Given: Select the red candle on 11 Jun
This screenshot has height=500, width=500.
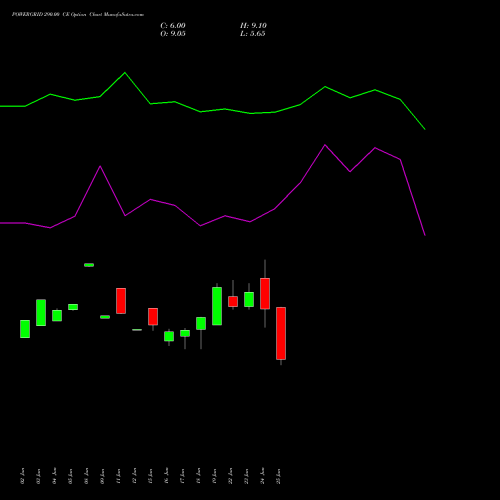Looking at the screenshot, I should [x=121, y=301].
